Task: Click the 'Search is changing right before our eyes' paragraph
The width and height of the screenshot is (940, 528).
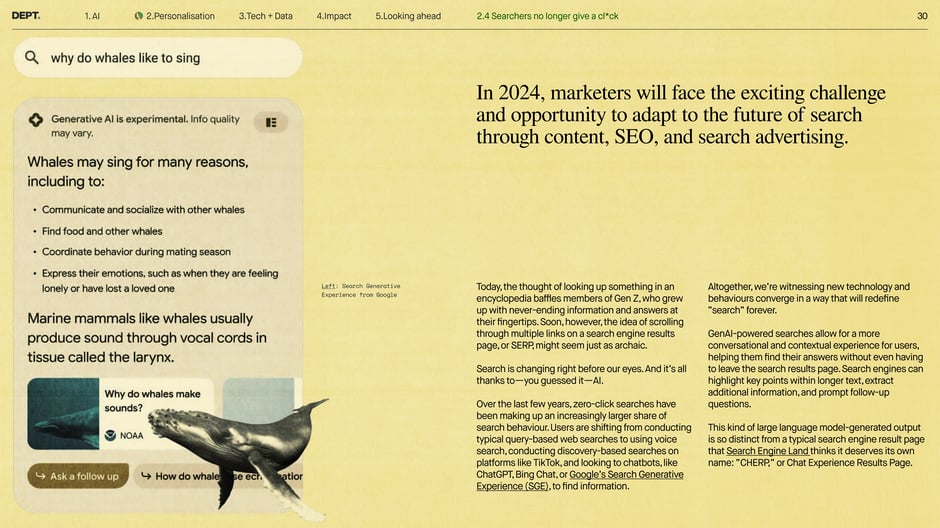Action: tap(582, 375)
